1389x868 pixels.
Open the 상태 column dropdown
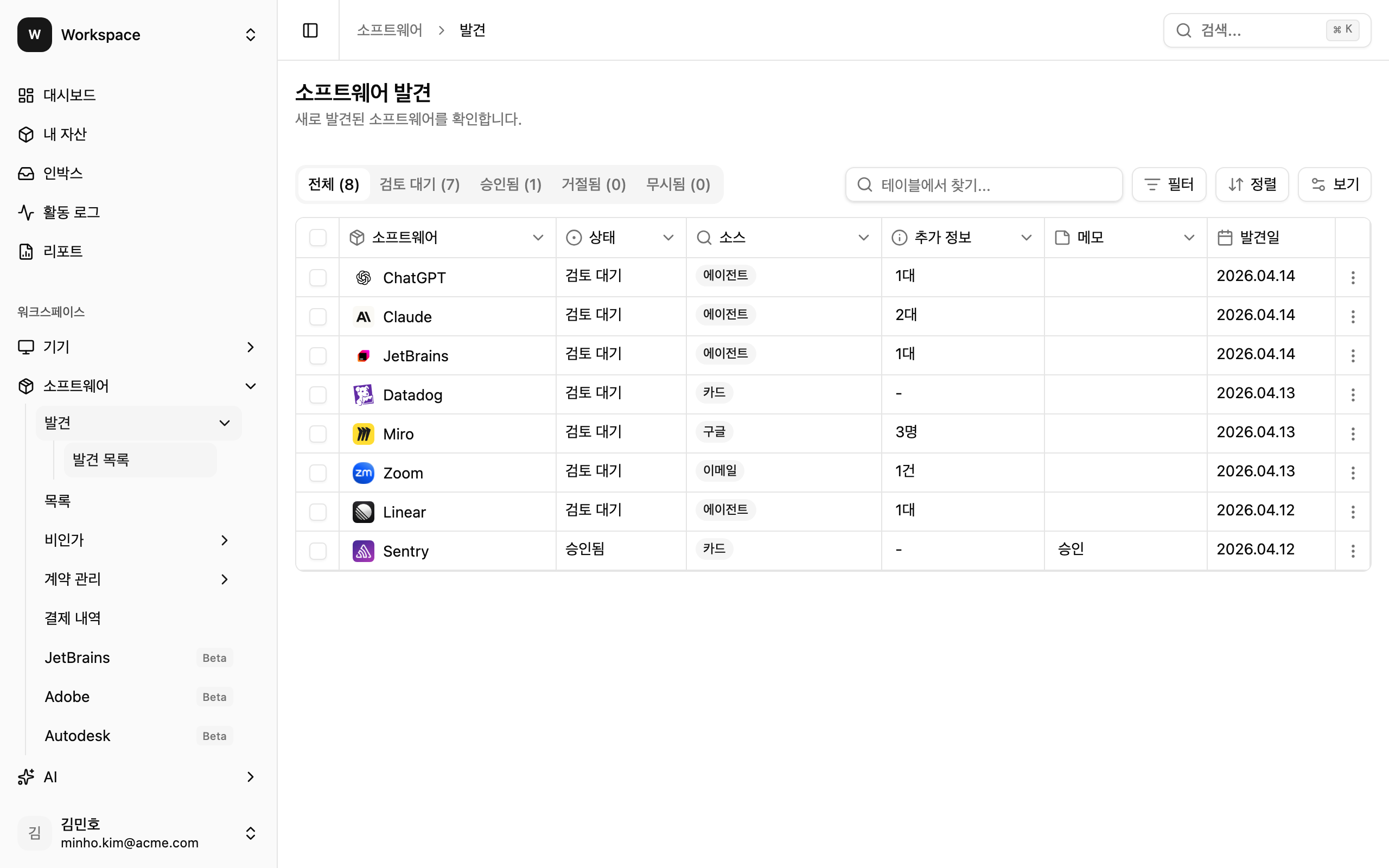pyautogui.click(x=667, y=238)
